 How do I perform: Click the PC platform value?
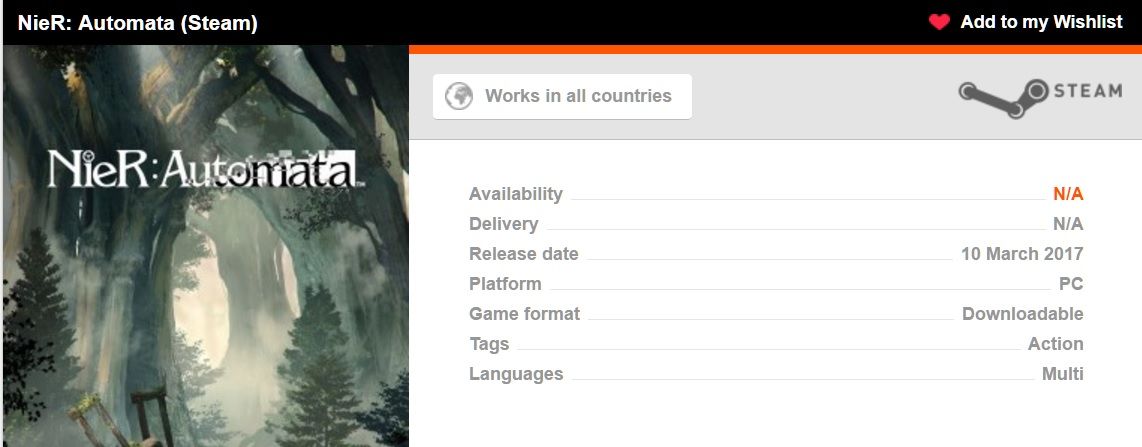tap(1071, 283)
